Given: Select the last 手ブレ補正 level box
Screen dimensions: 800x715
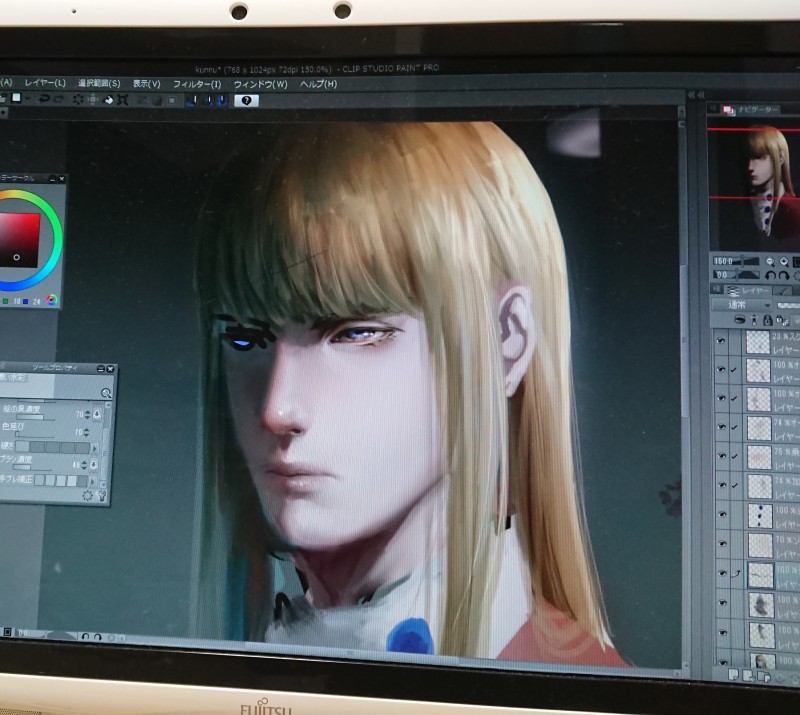Looking at the screenshot, I should pos(83,481).
